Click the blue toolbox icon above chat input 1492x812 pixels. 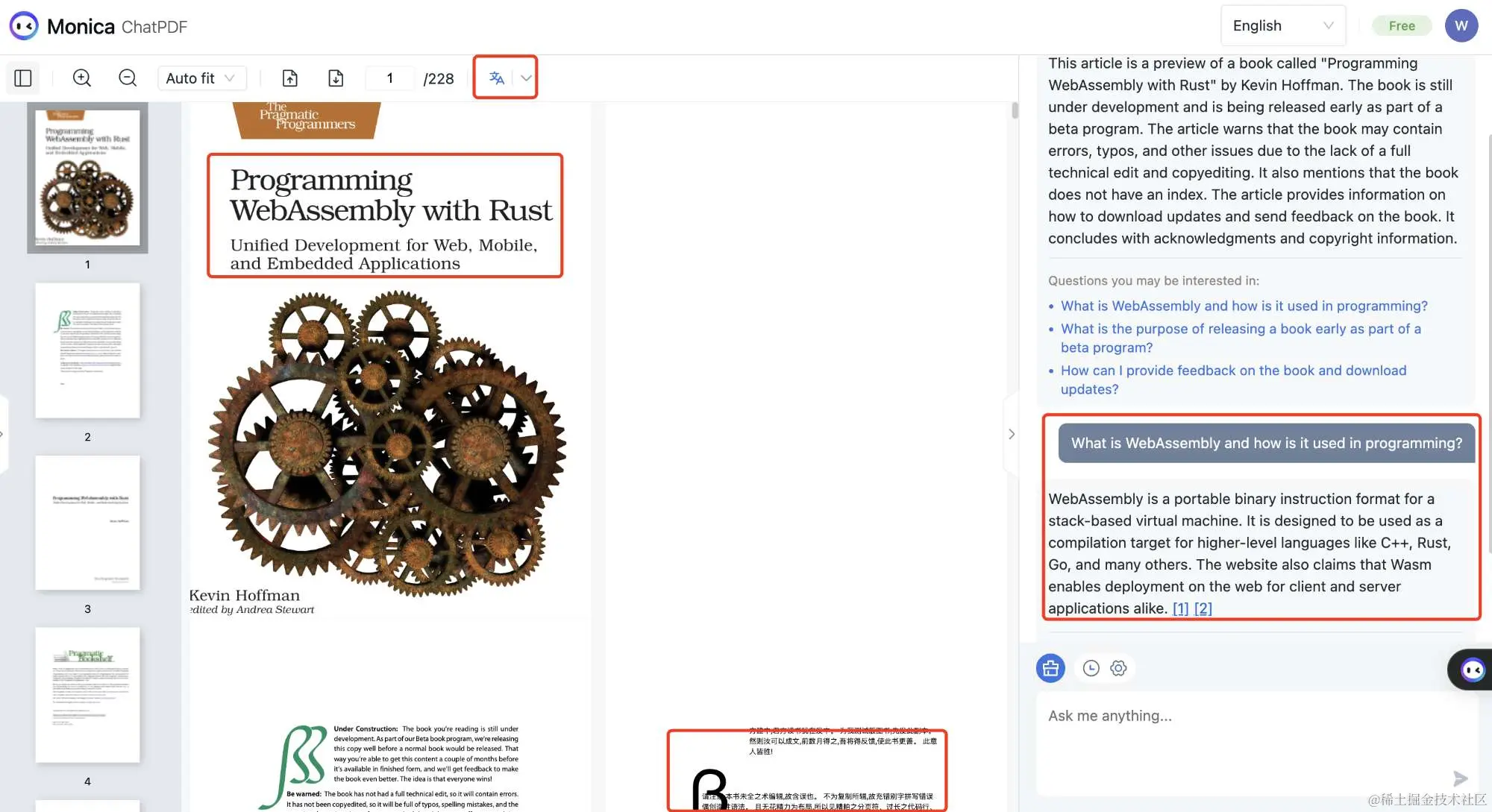coord(1050,668)
